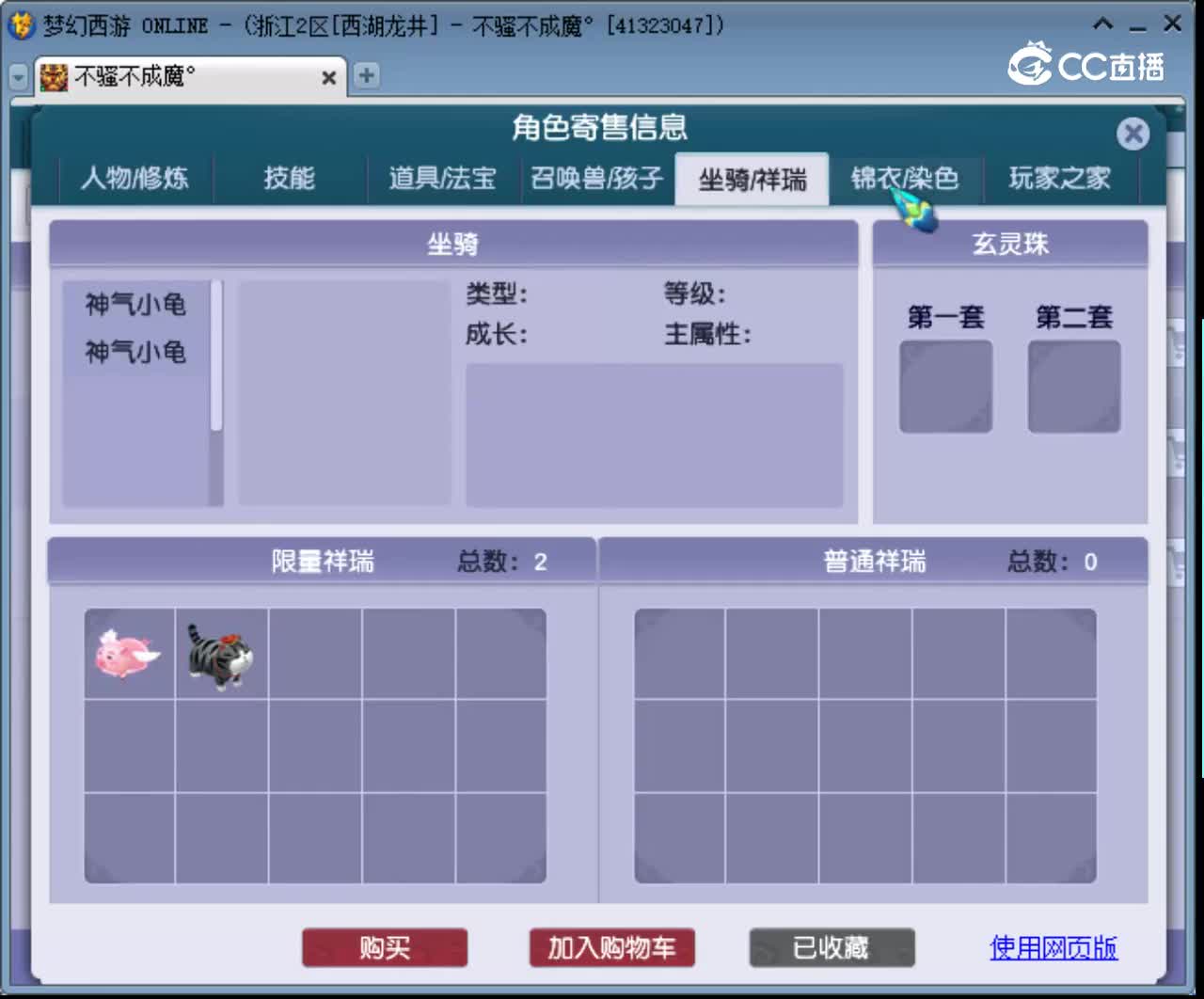This screenshot has height=999, width=1204.
Task: Select the 不骚不成魔° character tab
Action: [190, 77]
